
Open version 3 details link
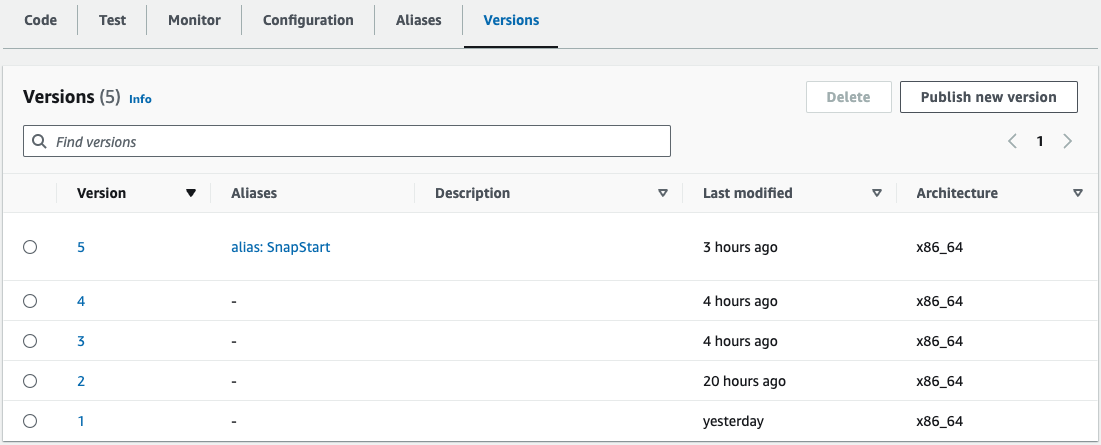pyautogui.click(x=81, y=341)
